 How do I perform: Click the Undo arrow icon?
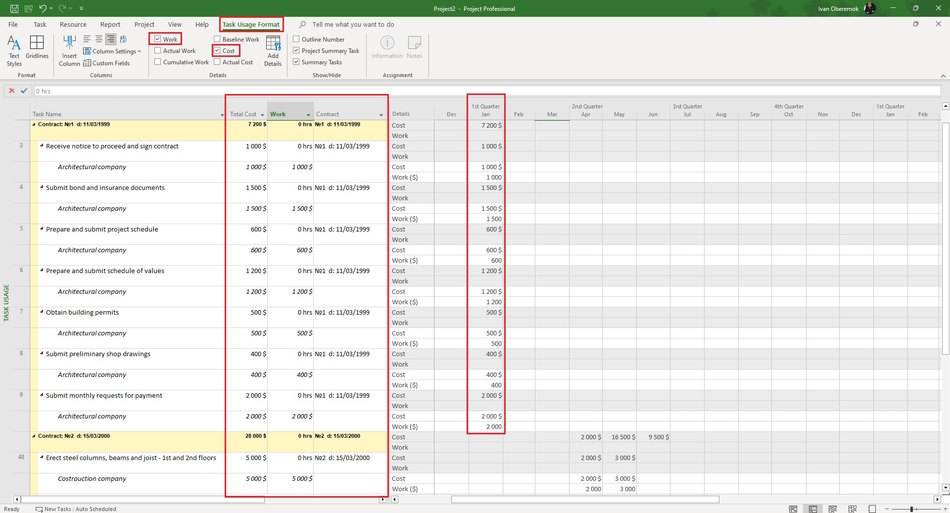pos(42,8)
